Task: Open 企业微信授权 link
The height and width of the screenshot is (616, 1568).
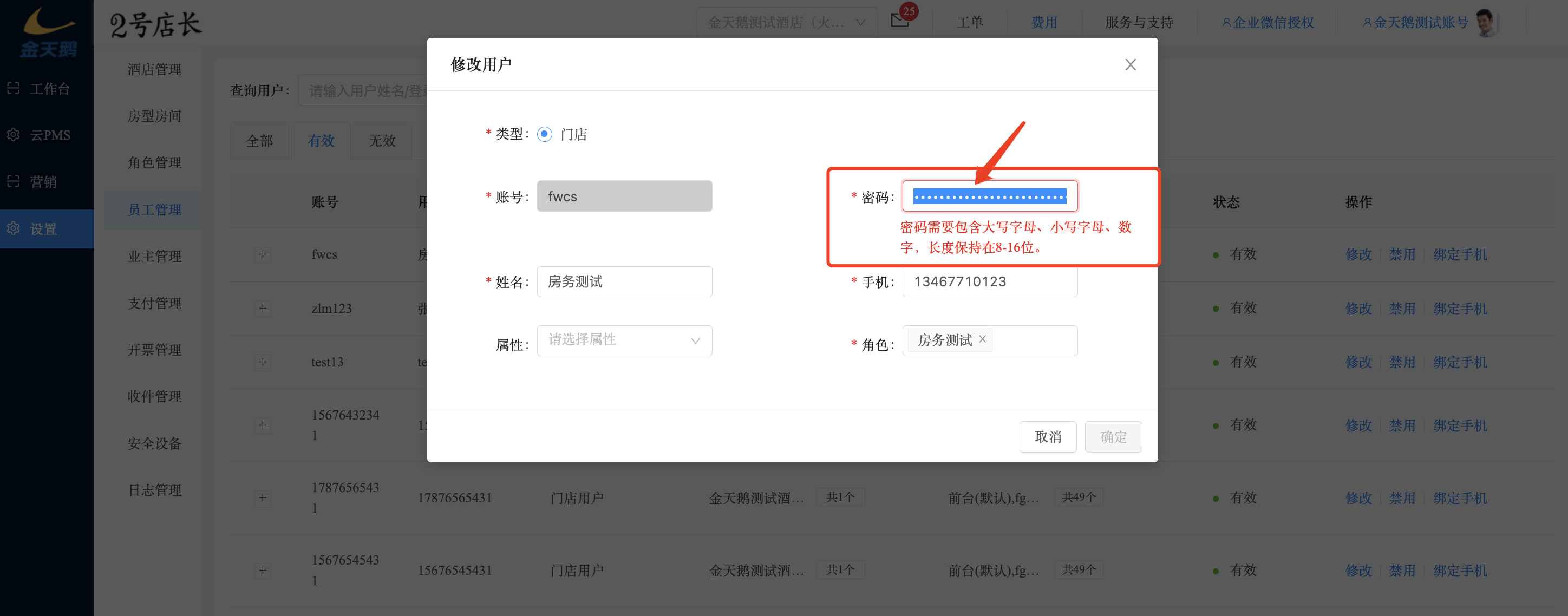Action: coord(1268,23)
